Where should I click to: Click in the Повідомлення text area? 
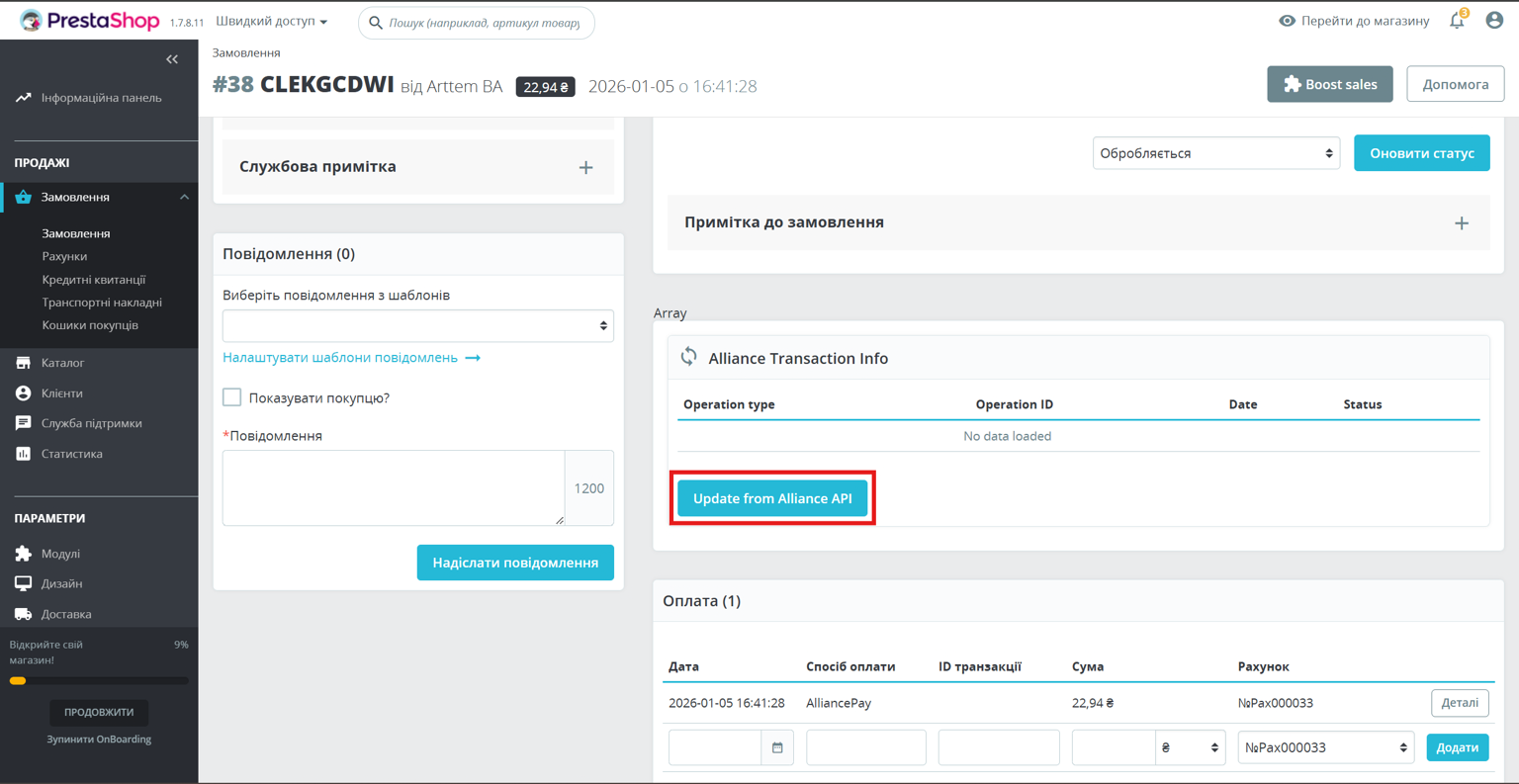[394, 487]
